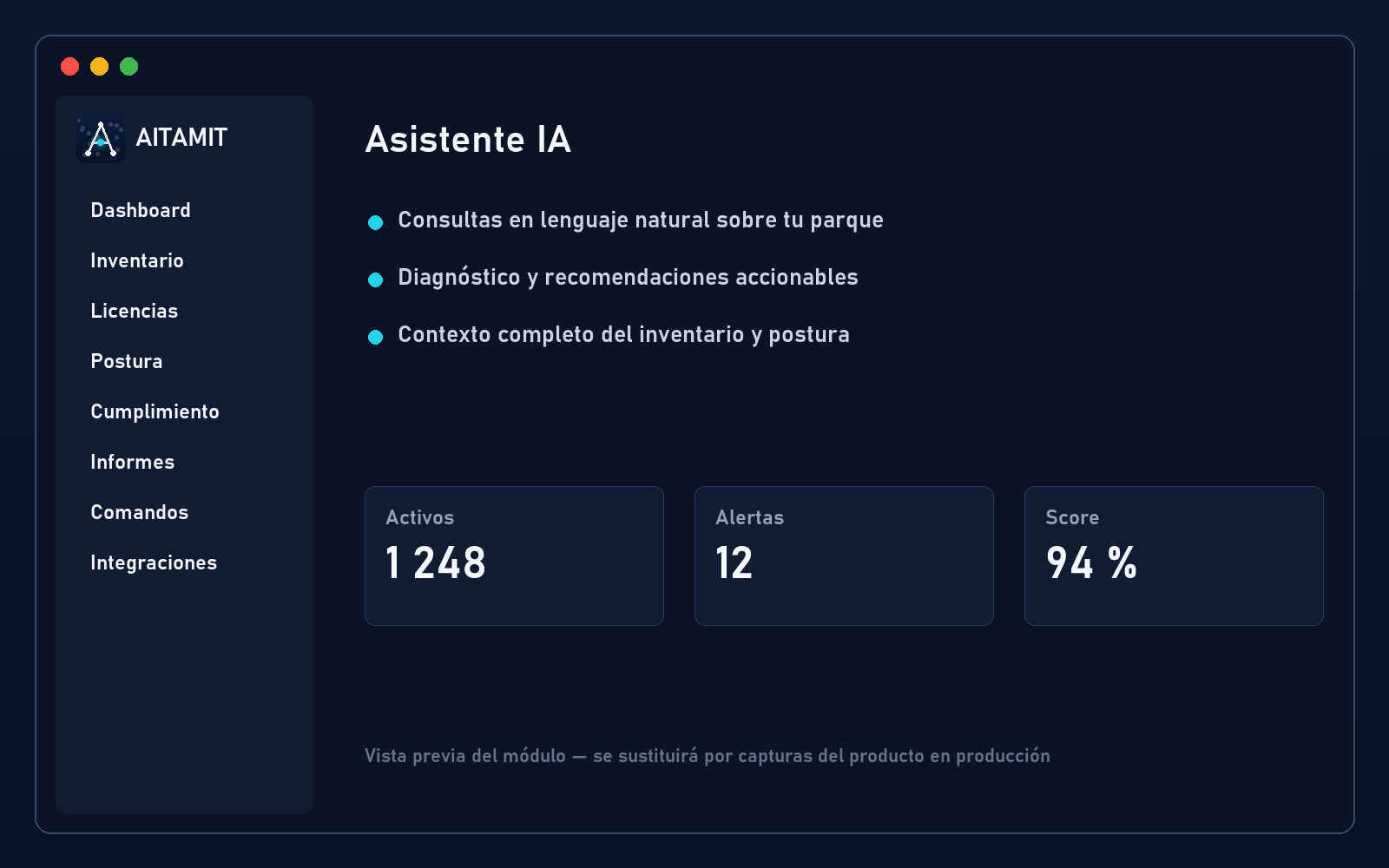The height and width of the screenshot is (868, 1389).
Task: Open Informes in the sidebar
Action: point(133,463)
